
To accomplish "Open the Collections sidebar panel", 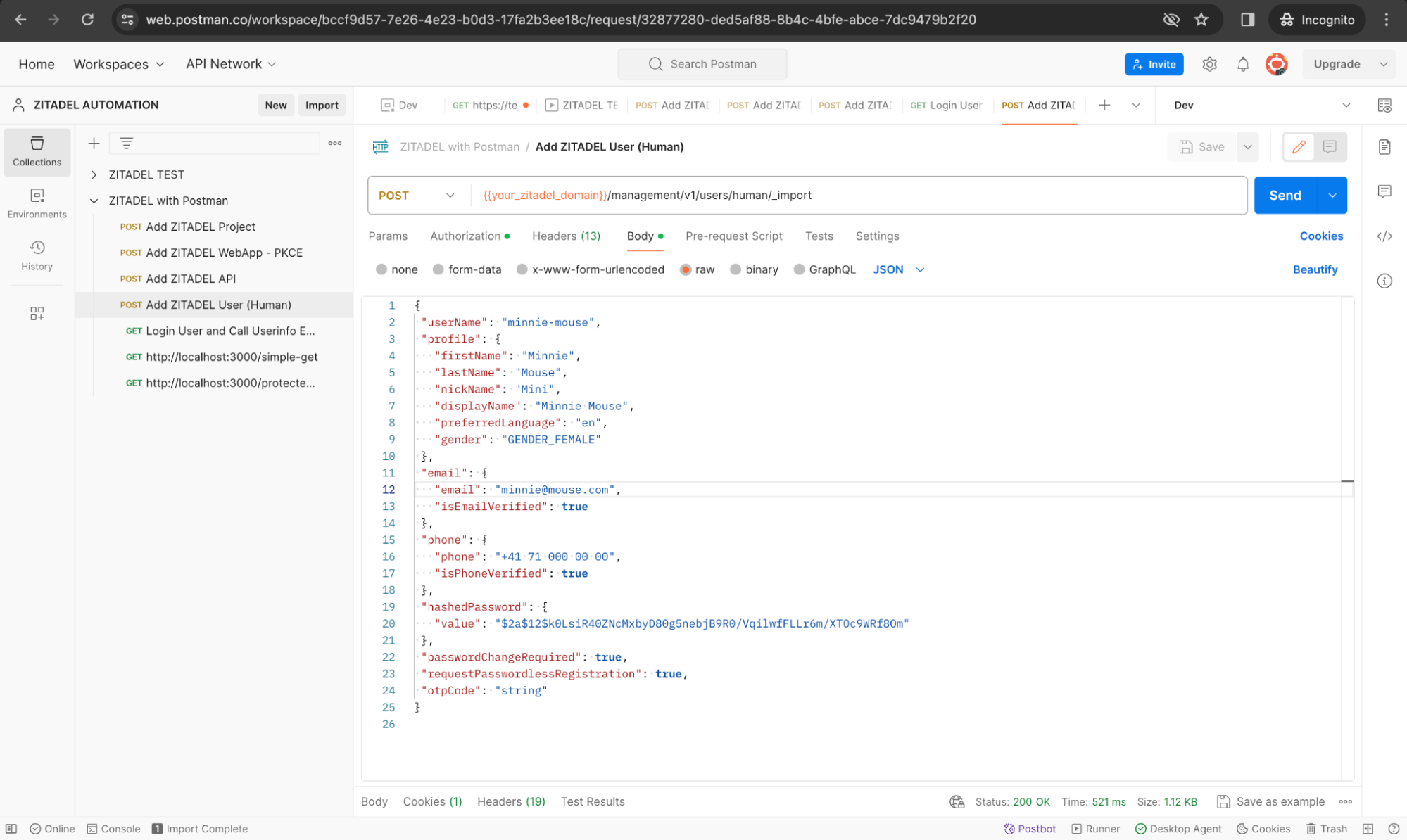I will (x=37, y=151).
